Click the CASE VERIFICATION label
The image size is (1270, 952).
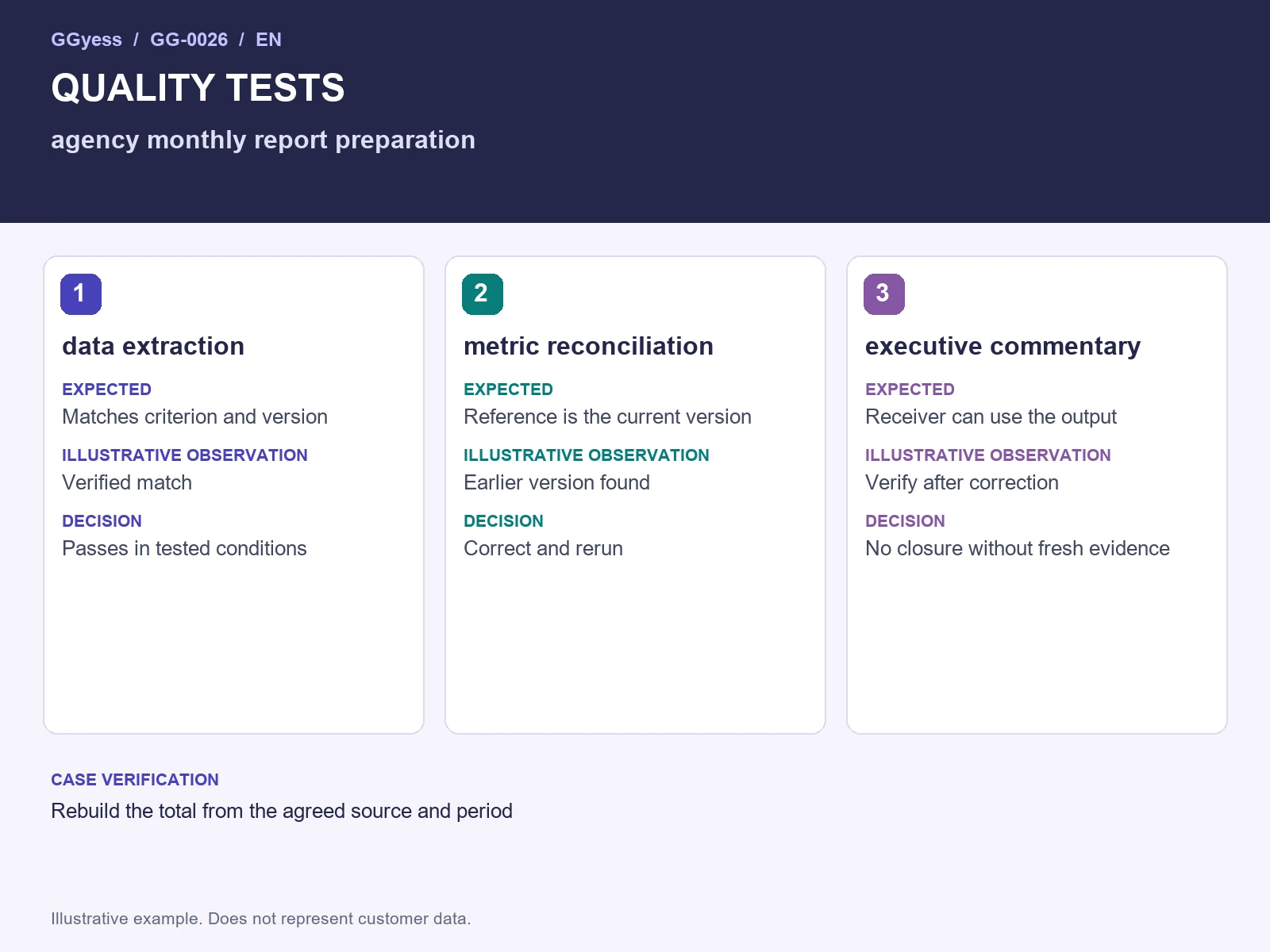pos(135,780)
